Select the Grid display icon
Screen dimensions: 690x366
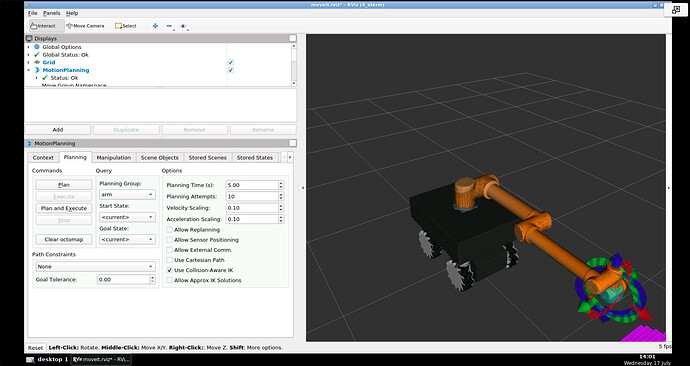(x=37, y=62)
